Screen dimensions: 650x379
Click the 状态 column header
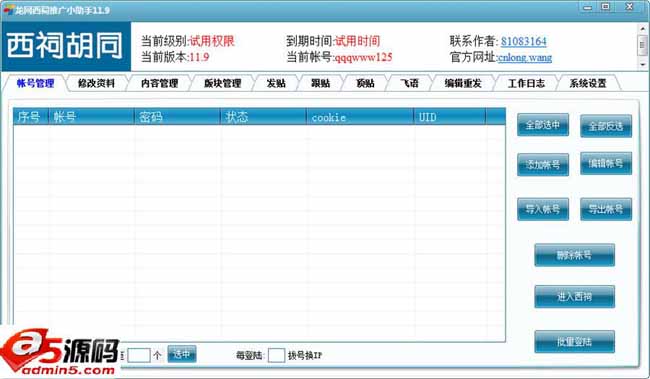pyautogui.click(x=263, y=117)
